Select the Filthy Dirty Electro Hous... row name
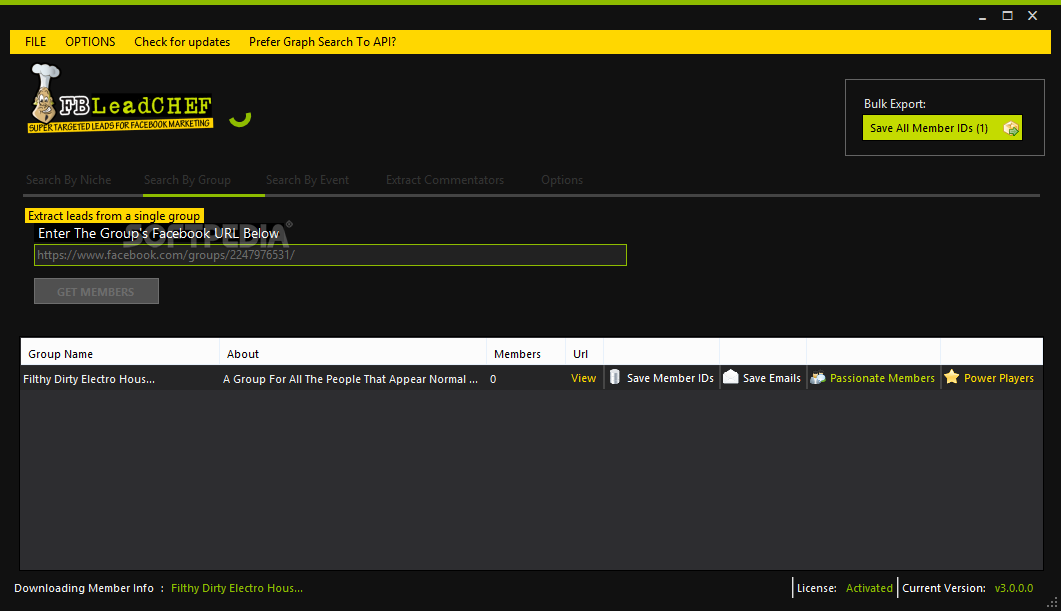 pos(89,379)
